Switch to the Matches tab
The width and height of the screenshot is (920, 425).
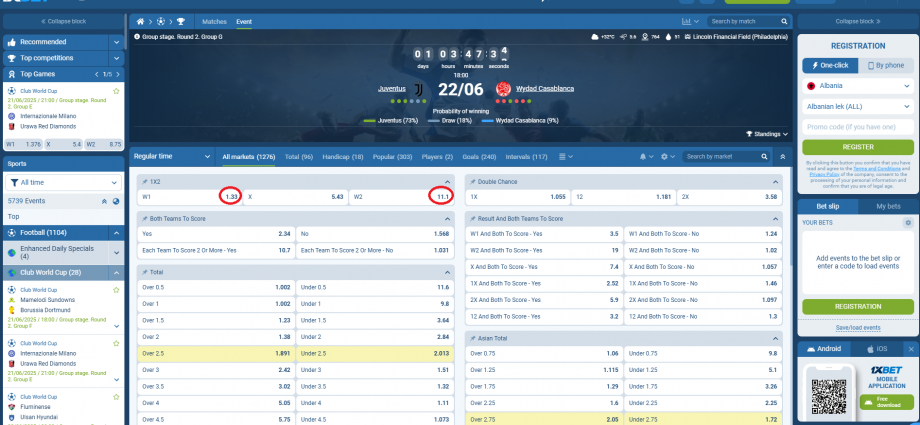tap(214, 22)
